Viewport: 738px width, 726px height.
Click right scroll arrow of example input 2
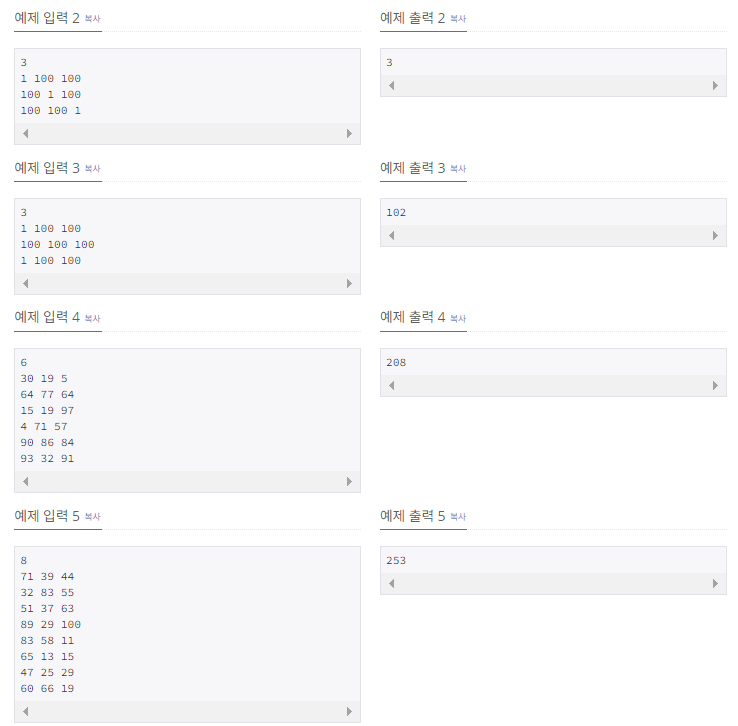(x=349, y=134)
